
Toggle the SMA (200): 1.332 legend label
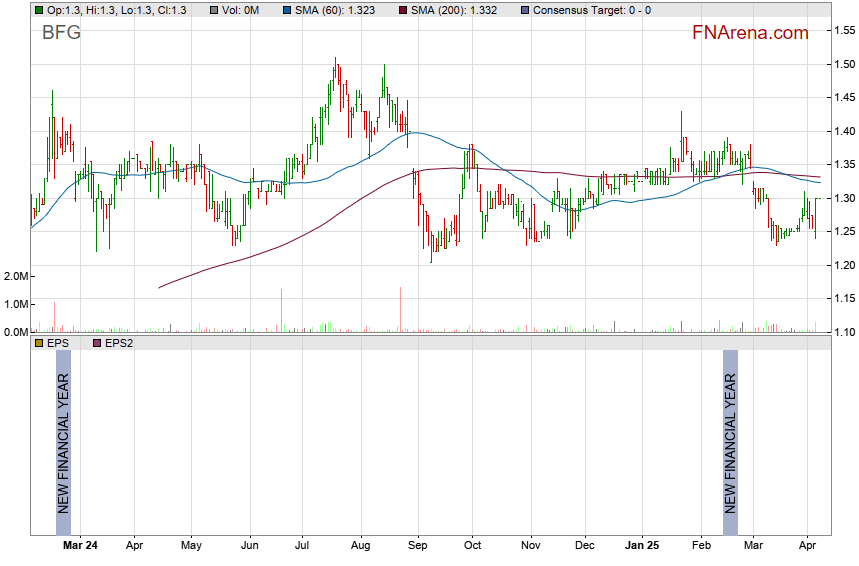click(x=459, y=10)
